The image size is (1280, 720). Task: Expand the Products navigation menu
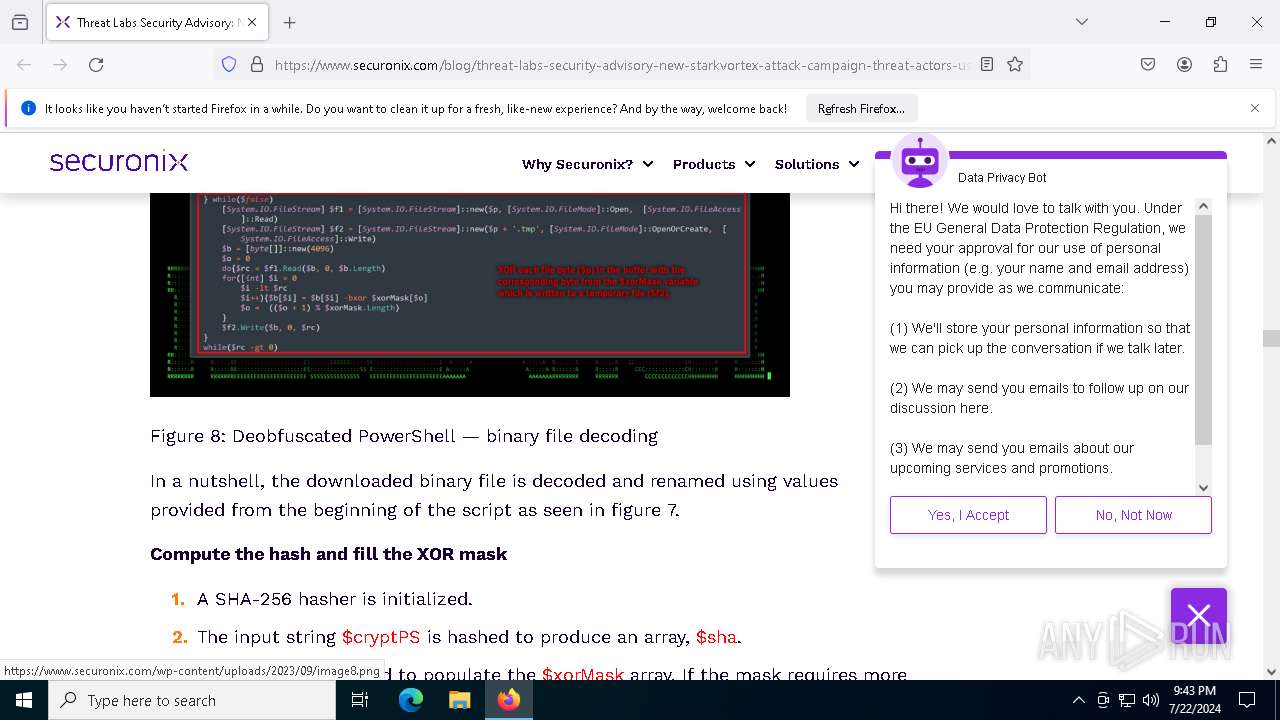[713, 164]
